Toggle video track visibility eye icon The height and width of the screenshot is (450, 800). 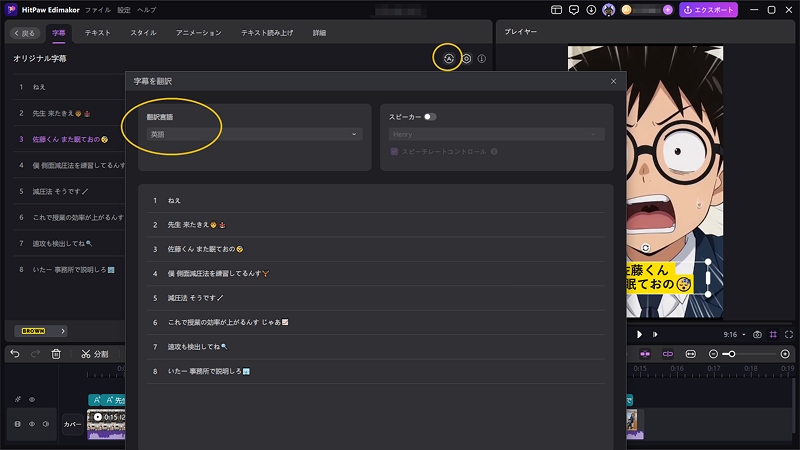pos(32,424)
